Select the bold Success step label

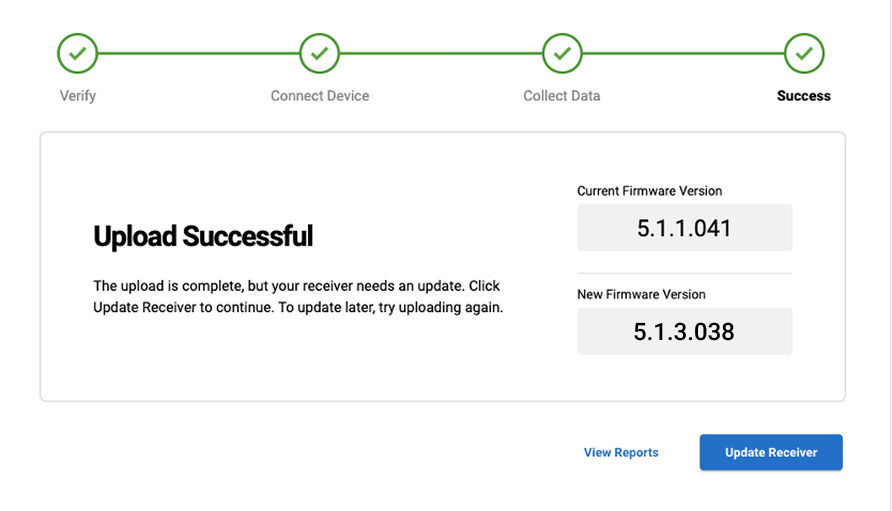click(804, 96)
